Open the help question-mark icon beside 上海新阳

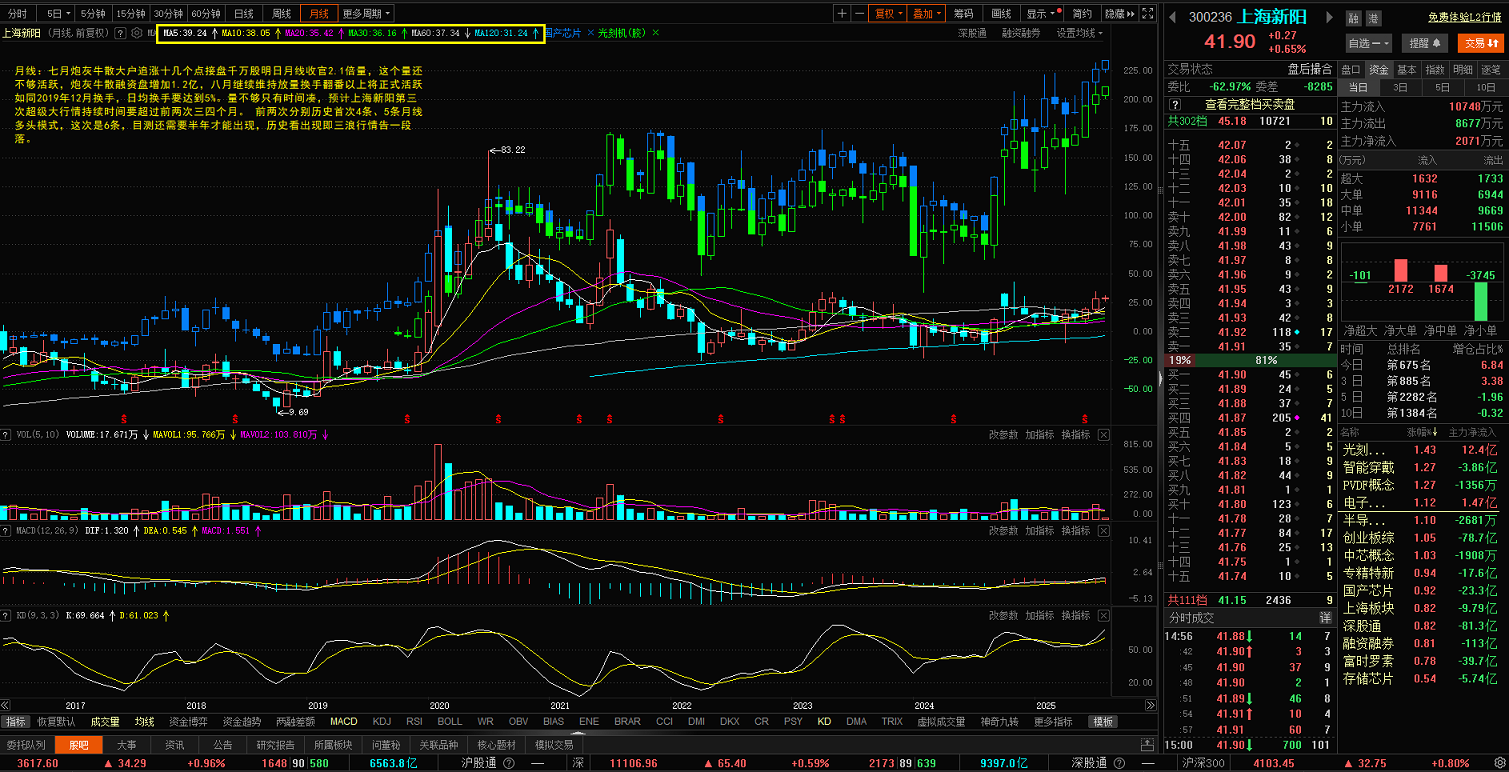click(120, 33)
